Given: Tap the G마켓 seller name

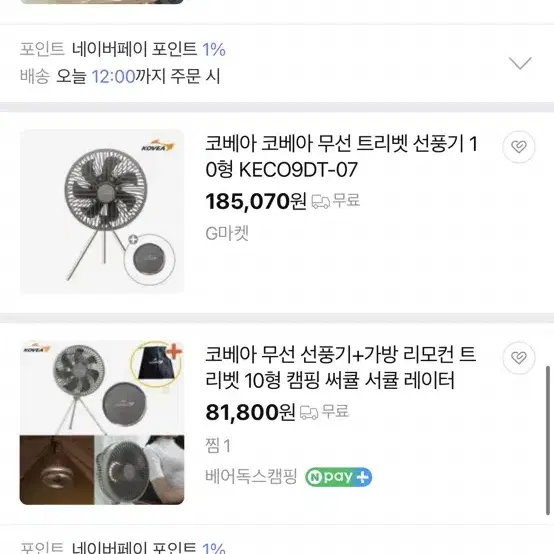Looking at the screenshot, I should (227, 233).
